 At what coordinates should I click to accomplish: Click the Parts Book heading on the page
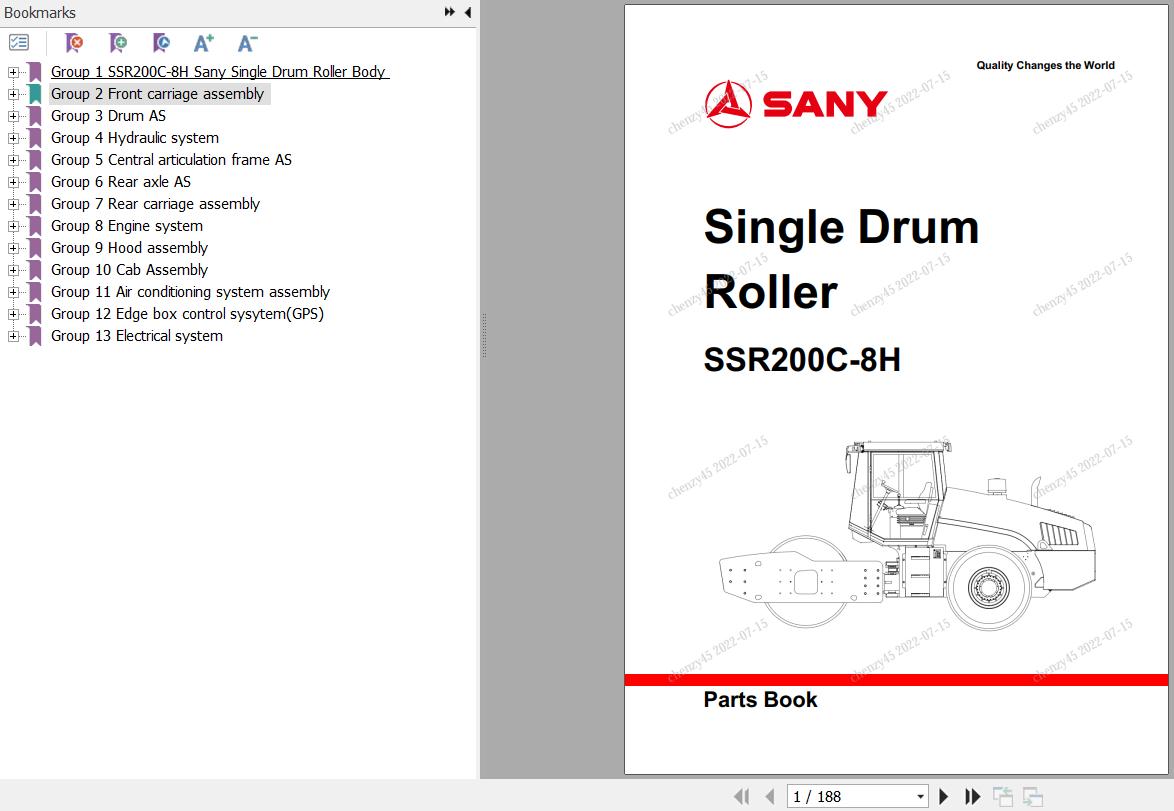[x=760, y=699]
